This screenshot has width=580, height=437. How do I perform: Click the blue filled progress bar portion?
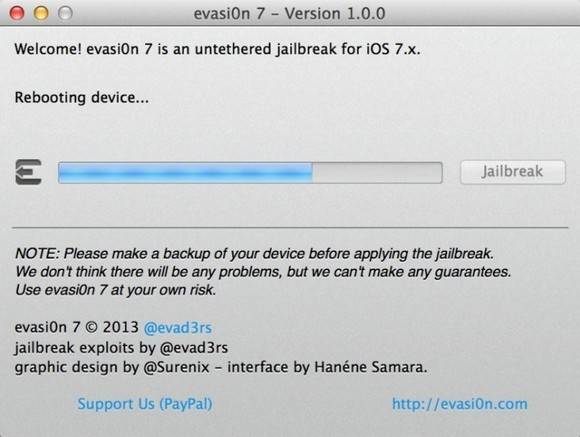click(x=185, y=172)
